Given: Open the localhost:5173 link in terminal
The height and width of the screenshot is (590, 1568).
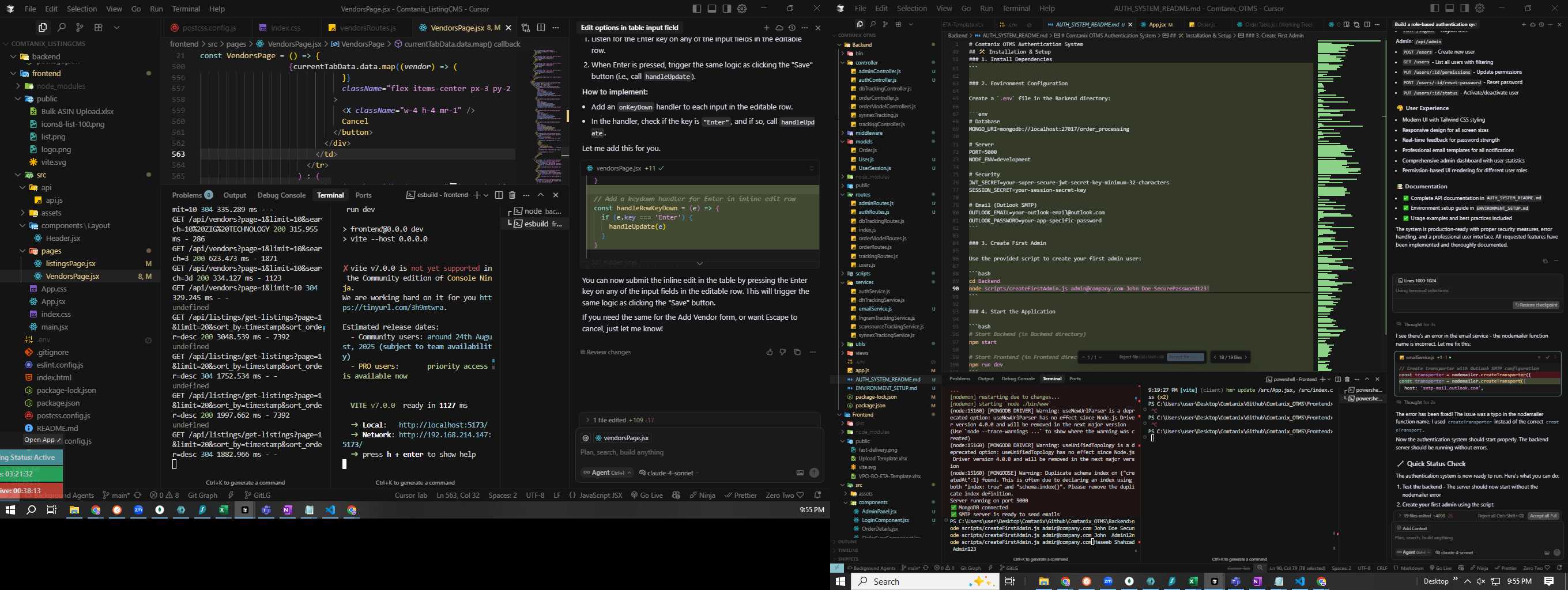Looking at the screenshot, I should 443,425.
